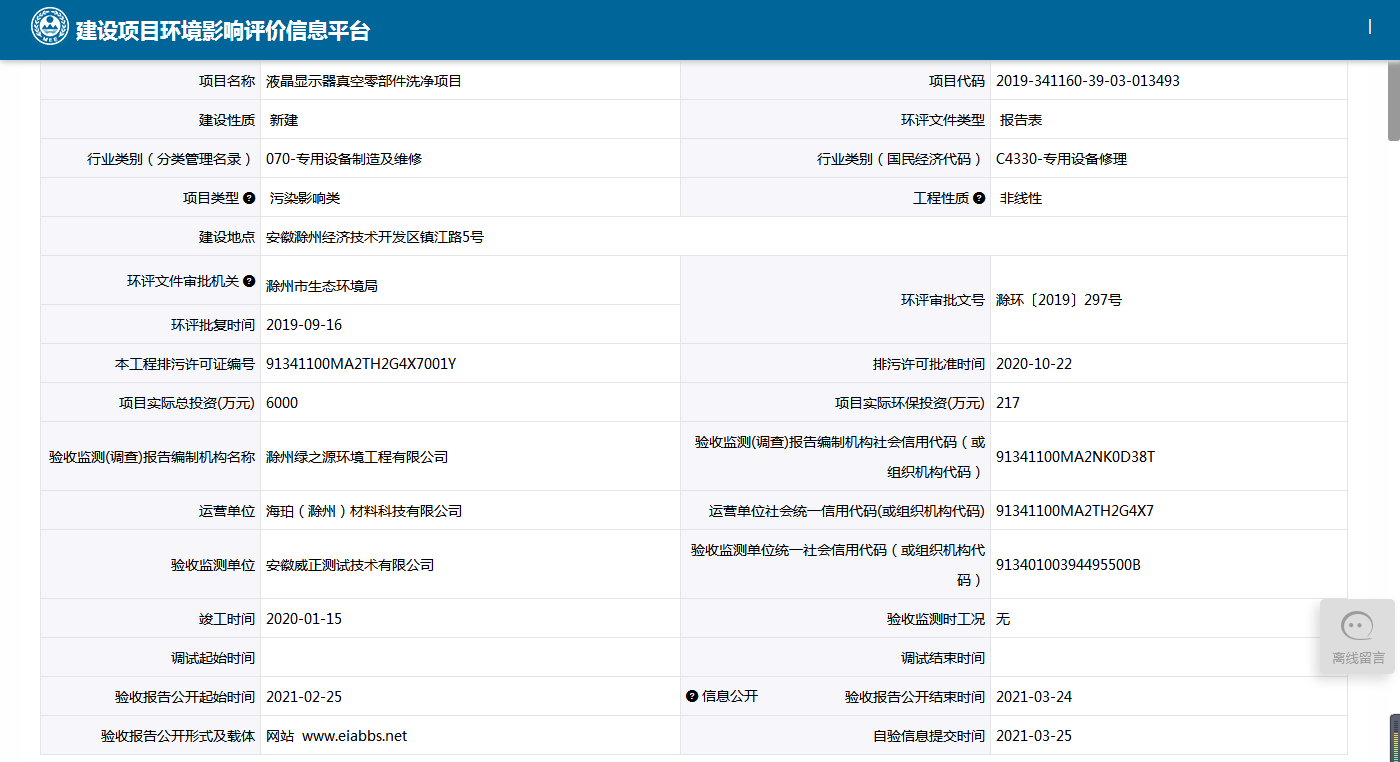
Task: Click the 建设地点 field label
Action: (x=227, y=237)
